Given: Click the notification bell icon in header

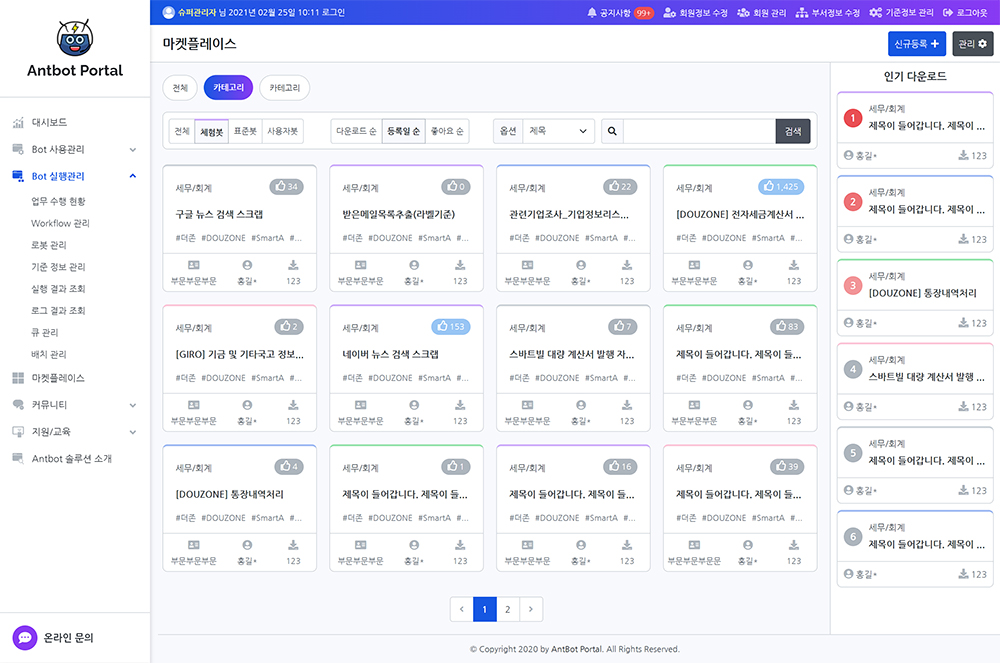Looking at the screenshot, I should pyautogui.click(x=592, y=13).
